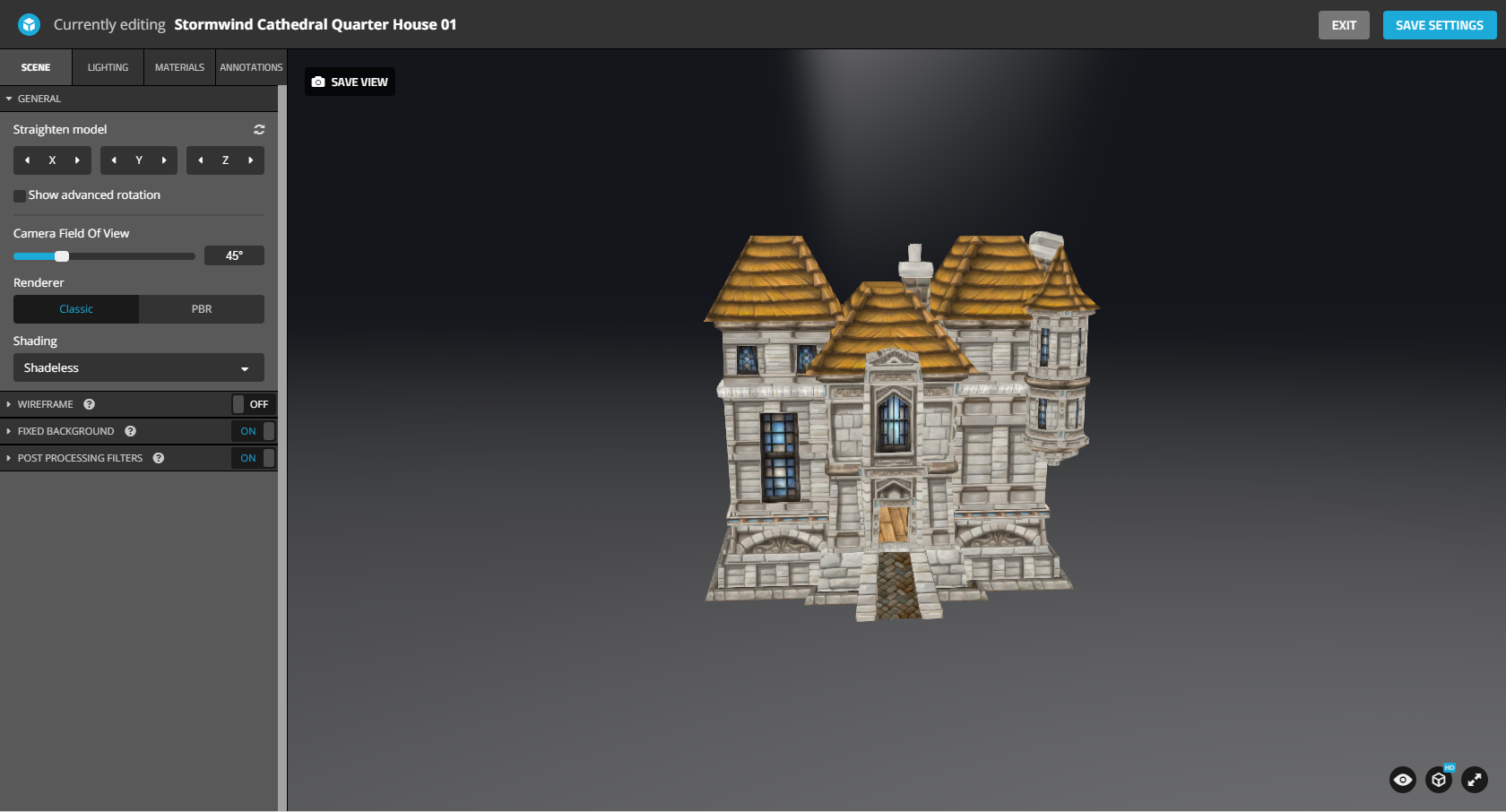Screen dimensions: 1506x812
Task: Switch to the Lighting tab
Action: [x=108, y=67]
